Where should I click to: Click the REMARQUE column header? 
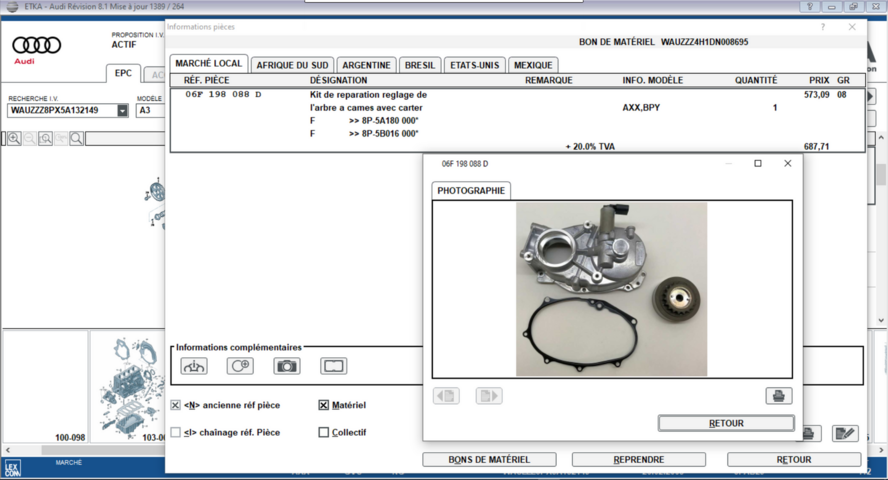click(x=549, y=80)
